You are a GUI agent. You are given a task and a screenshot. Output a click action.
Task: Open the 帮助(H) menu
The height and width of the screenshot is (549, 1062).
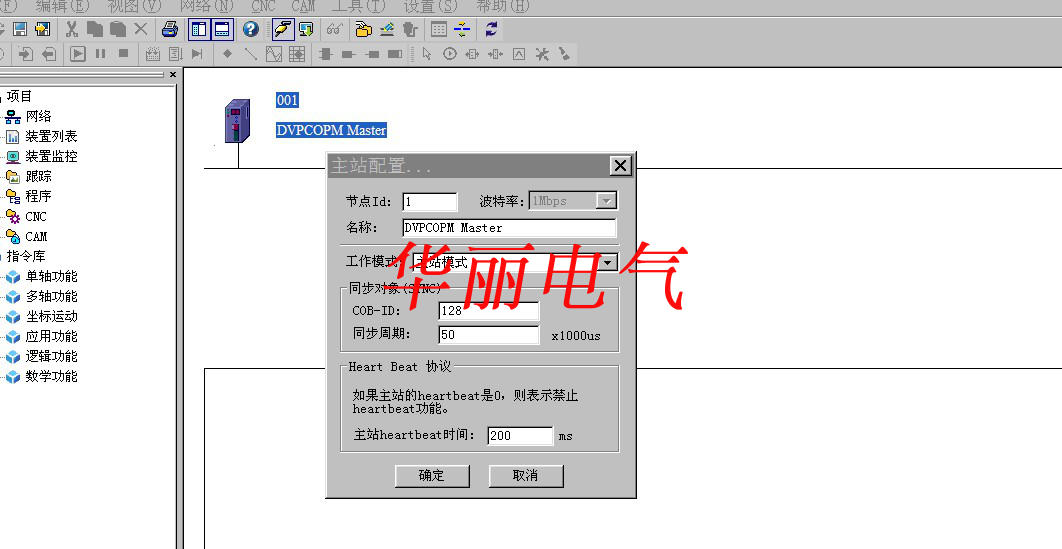pos(503,6)
